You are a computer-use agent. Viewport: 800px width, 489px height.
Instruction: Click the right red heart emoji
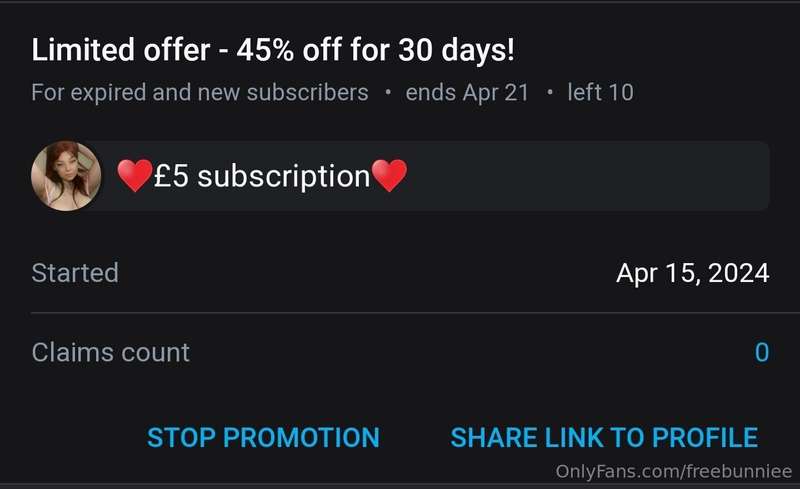(x=389, y=175)
